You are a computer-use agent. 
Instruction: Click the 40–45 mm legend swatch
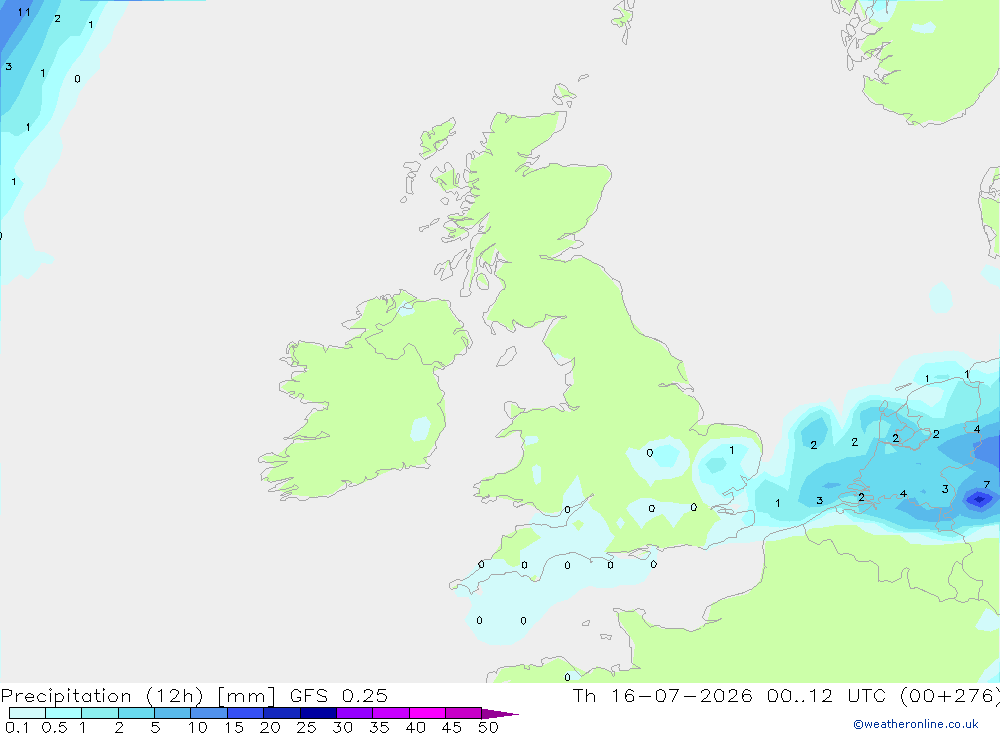pyautogui.click(x=427, y=713)
